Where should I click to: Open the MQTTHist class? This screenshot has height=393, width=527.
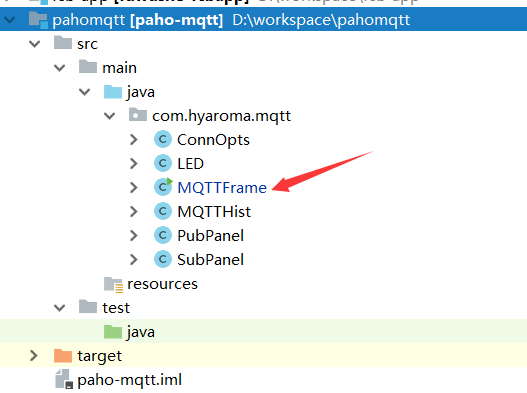click(x=214, y=212)
